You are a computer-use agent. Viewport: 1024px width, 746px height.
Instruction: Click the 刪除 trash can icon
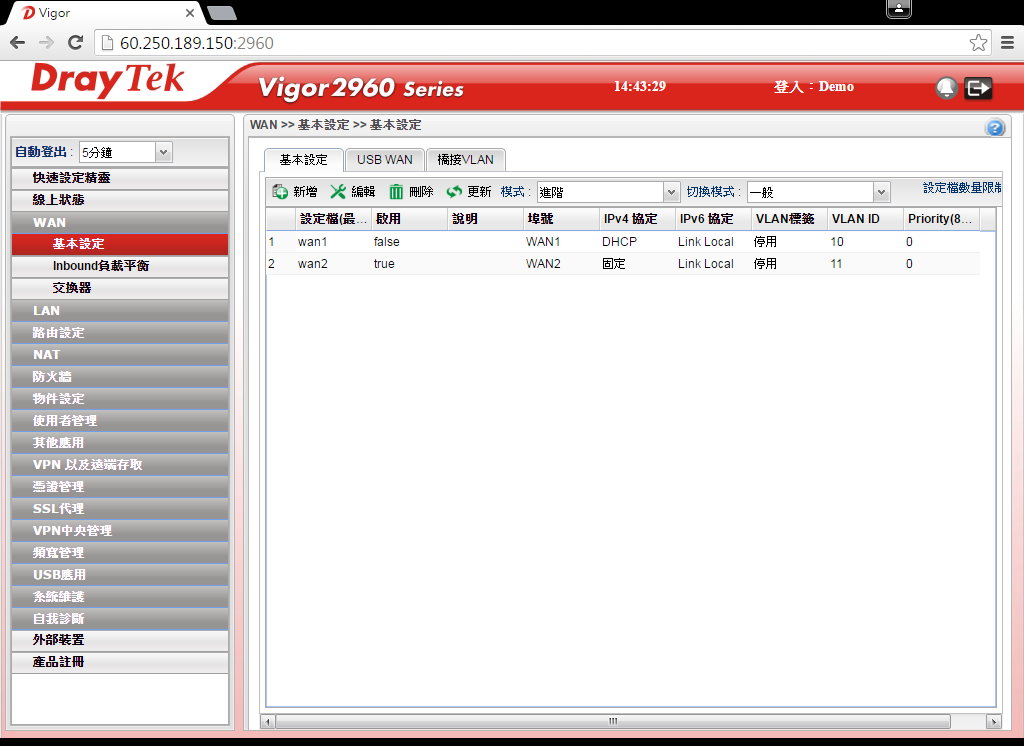(396, 191)
